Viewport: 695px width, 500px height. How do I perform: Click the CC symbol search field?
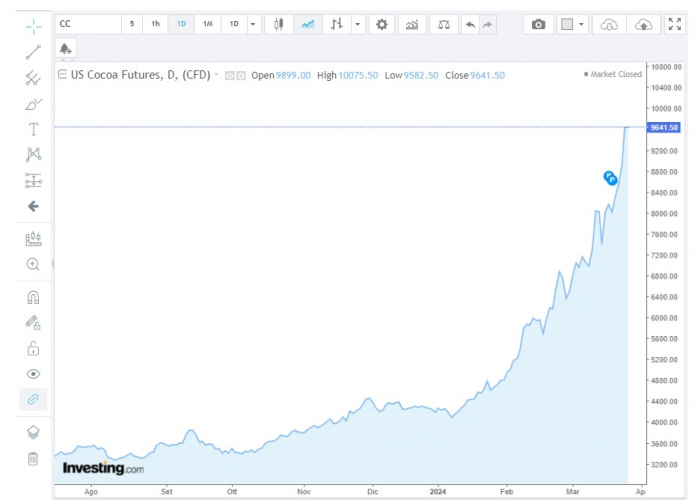click(x=88, y=24)
